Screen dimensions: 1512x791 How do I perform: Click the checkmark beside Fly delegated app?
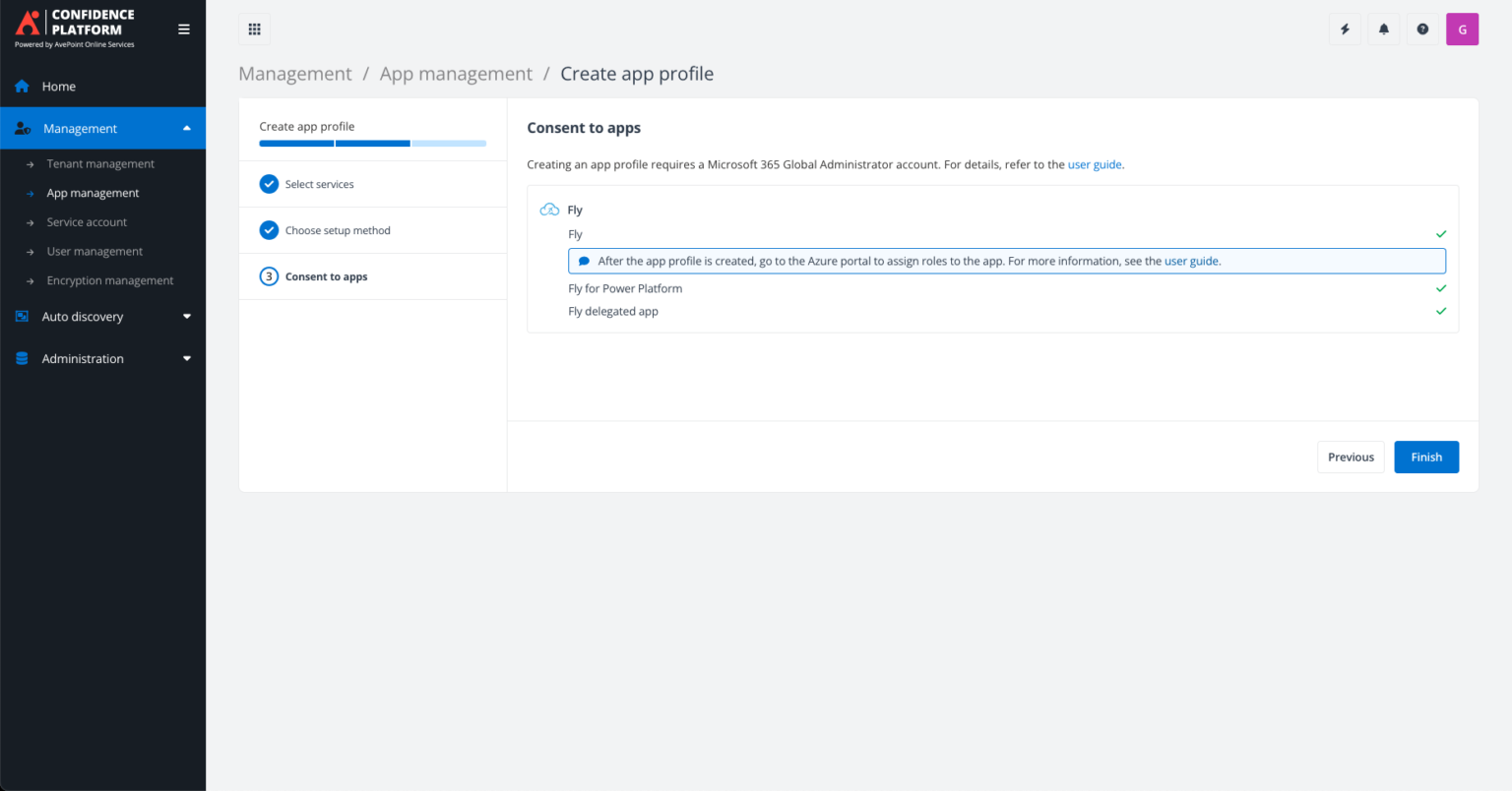1441,311
